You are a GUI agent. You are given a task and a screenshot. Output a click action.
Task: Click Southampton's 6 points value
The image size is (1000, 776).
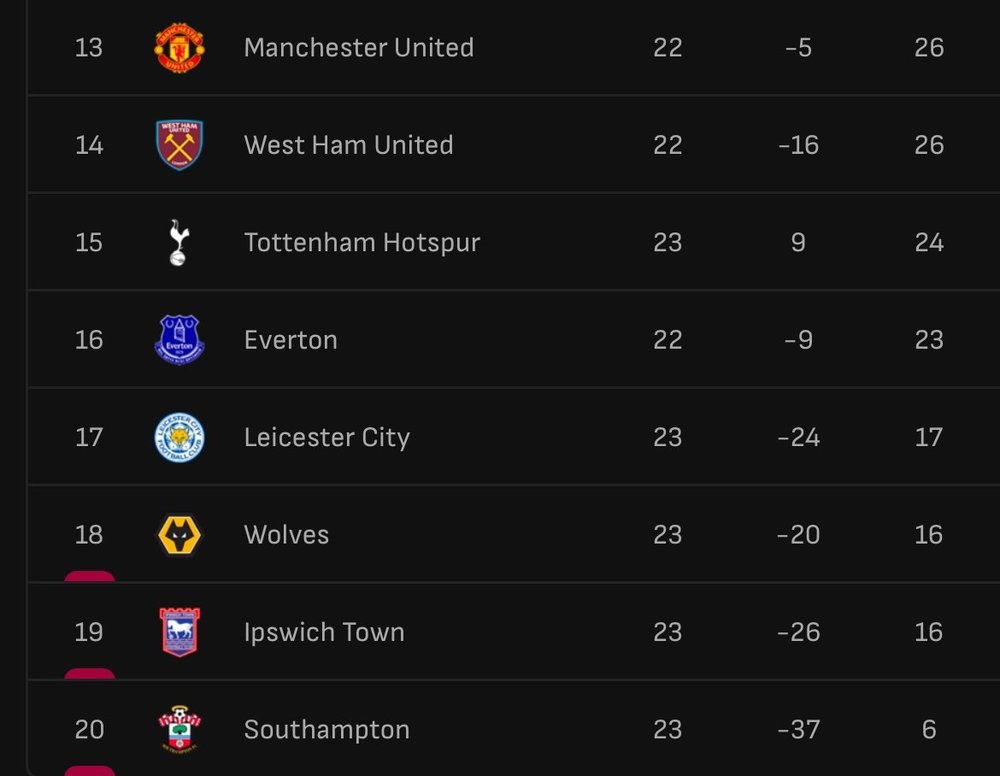tap(929, 729)
